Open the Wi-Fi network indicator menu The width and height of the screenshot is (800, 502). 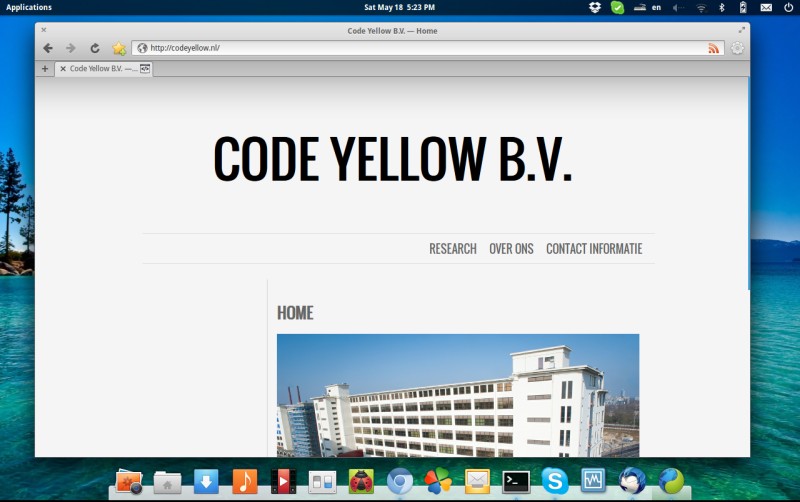click(x=701, y=7)
